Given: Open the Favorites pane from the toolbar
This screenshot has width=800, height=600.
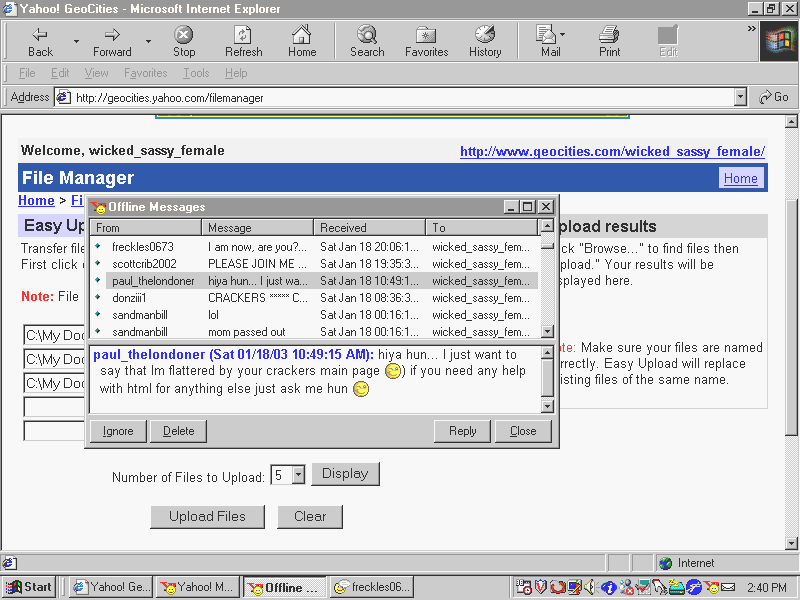Looking at the screenshot, I should click(x=427, y=42).
